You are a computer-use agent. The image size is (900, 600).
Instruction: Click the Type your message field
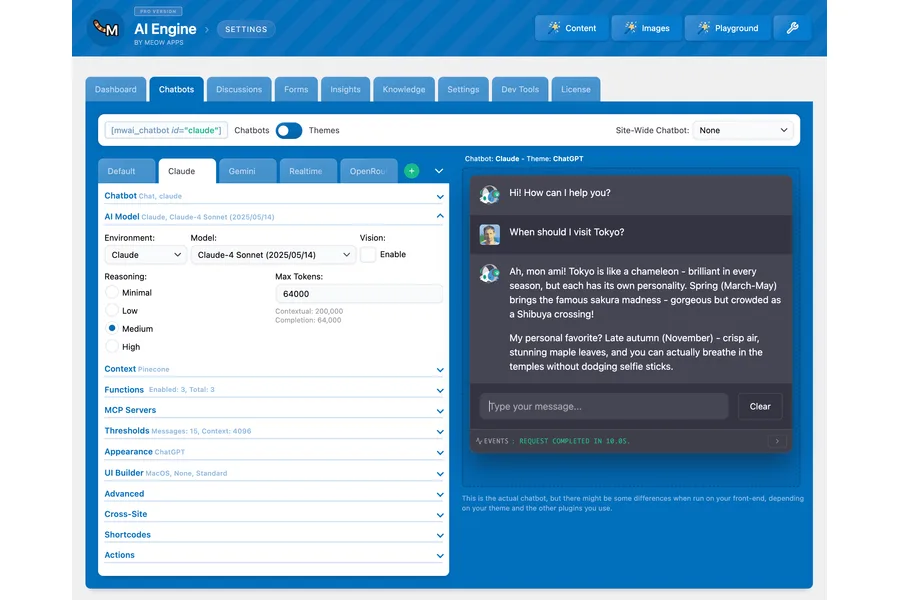coord(604,407)
